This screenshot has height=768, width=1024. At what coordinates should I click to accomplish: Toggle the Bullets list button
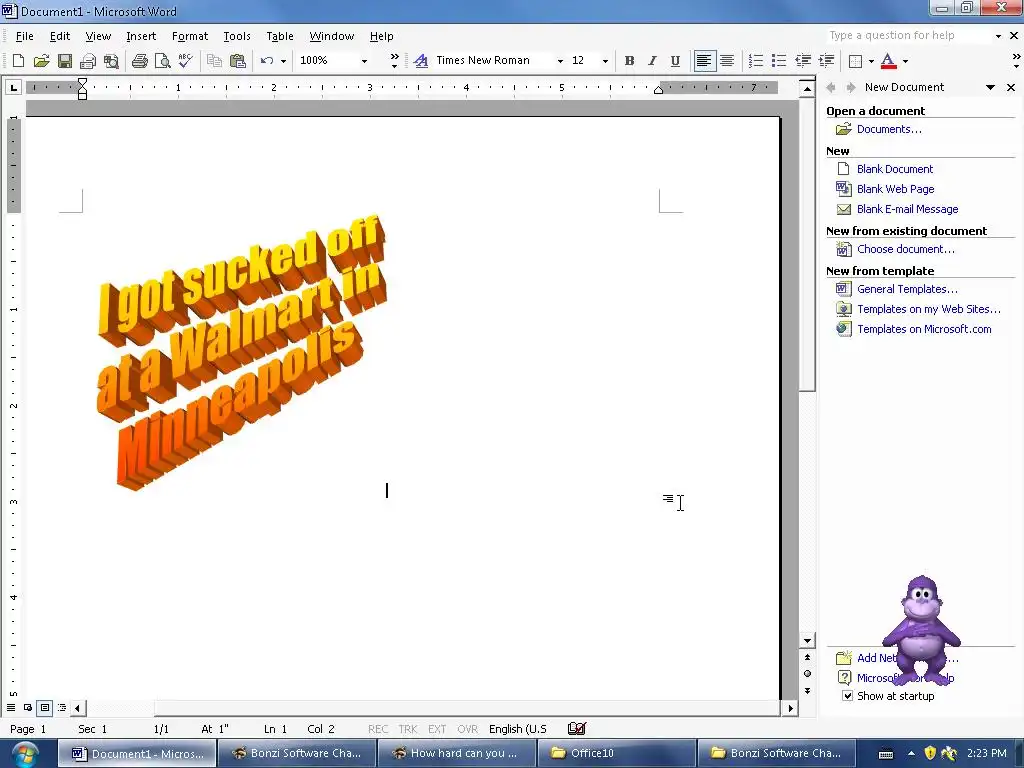pyautogui.click(x=778, y=61)
